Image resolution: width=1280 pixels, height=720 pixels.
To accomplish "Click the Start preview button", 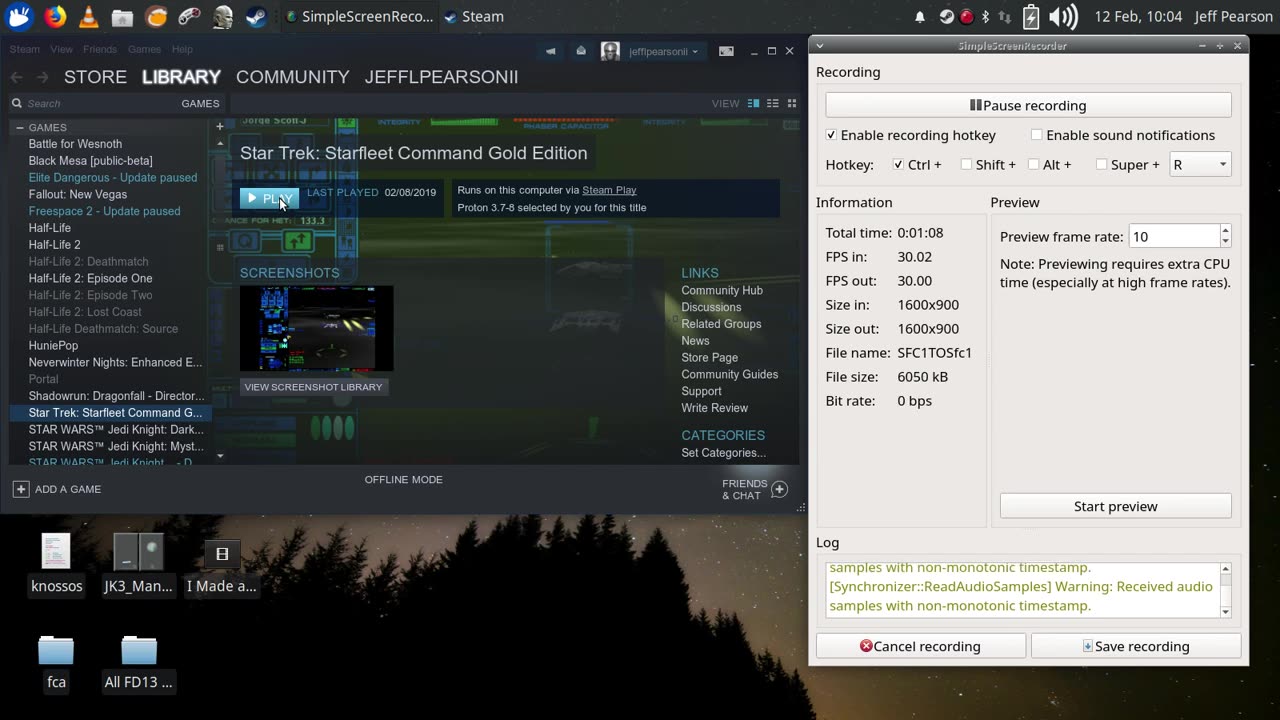I will click(1116, 506).
